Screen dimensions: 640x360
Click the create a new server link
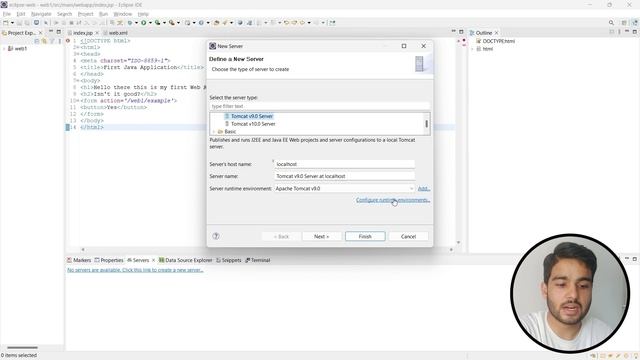pos(135,270)
